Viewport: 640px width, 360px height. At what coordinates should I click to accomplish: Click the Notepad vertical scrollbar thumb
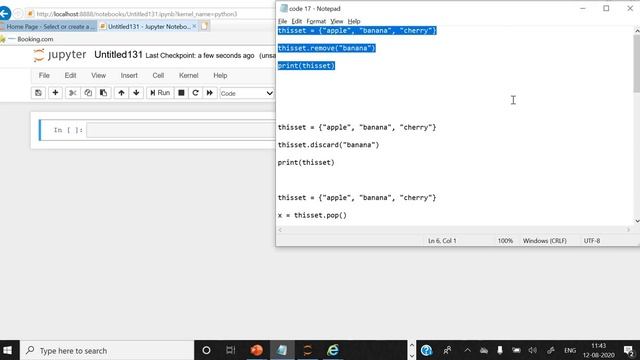tap(636, 63)
